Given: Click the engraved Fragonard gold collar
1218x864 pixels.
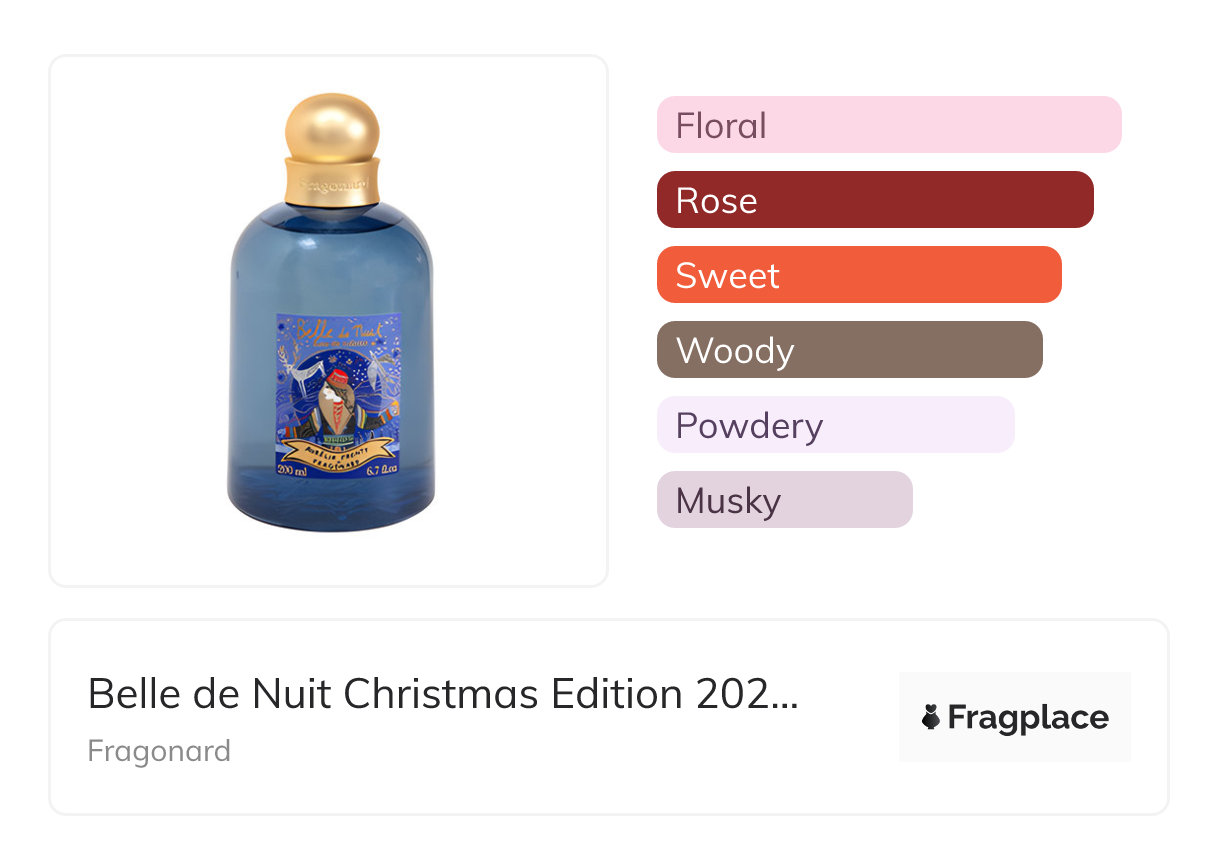Looking at the screenshot, I should [x=332, y=182].
